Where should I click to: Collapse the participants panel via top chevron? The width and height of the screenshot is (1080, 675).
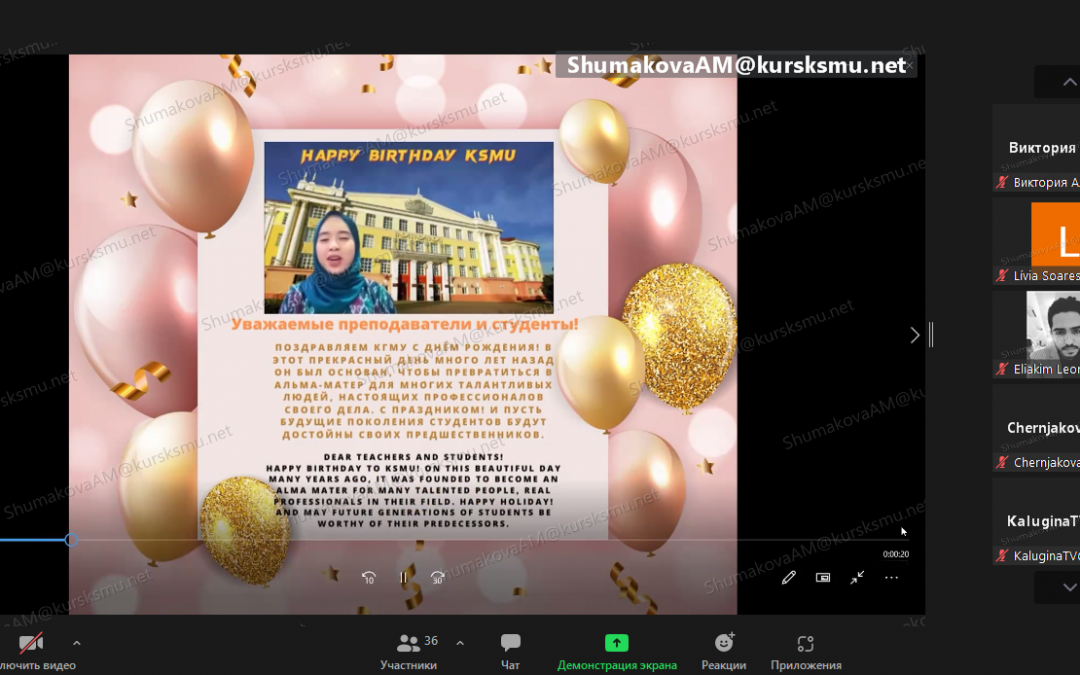[1070, 83]
